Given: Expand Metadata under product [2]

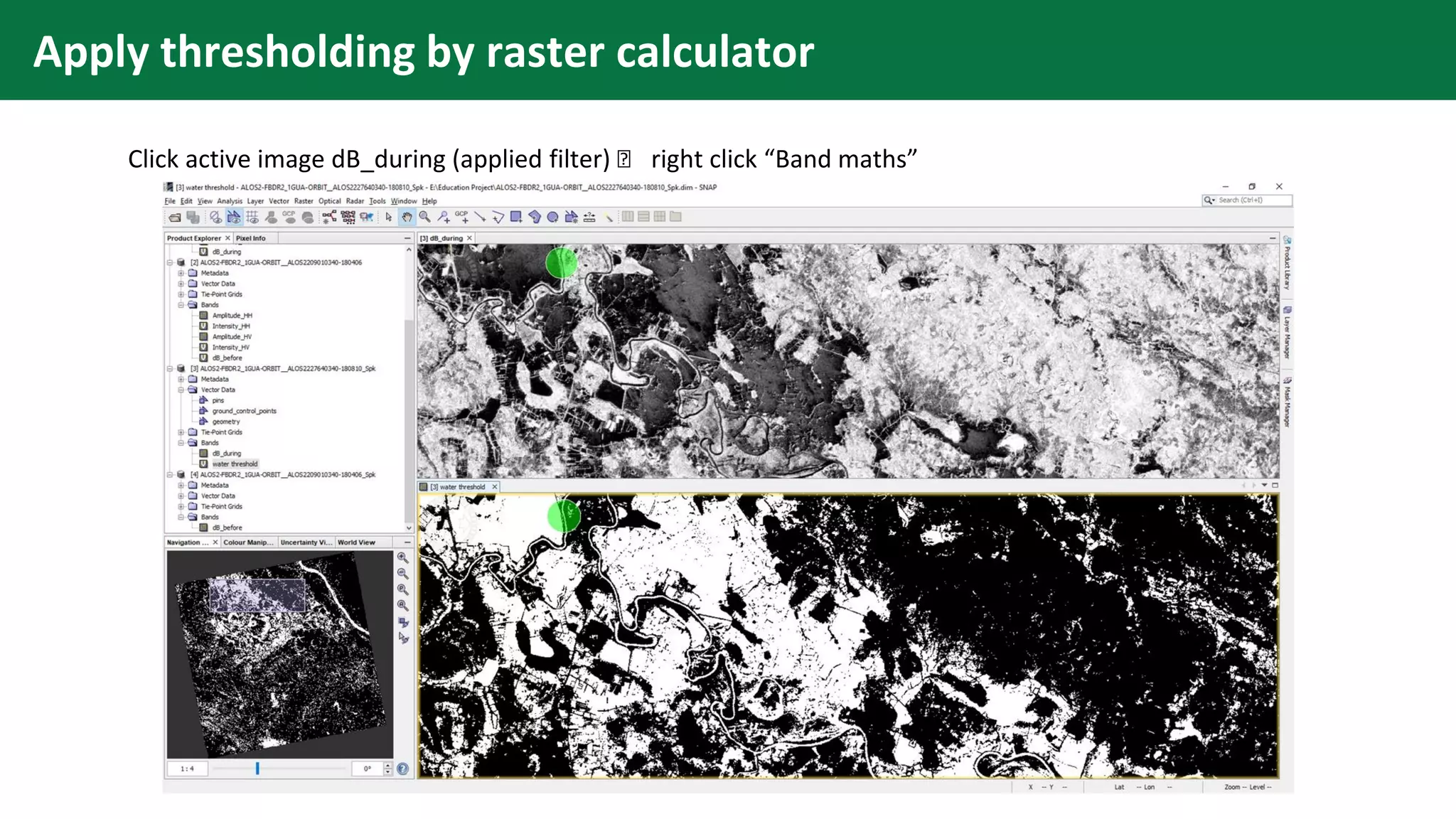Looking at the screenshot, I should click(181, 274).
